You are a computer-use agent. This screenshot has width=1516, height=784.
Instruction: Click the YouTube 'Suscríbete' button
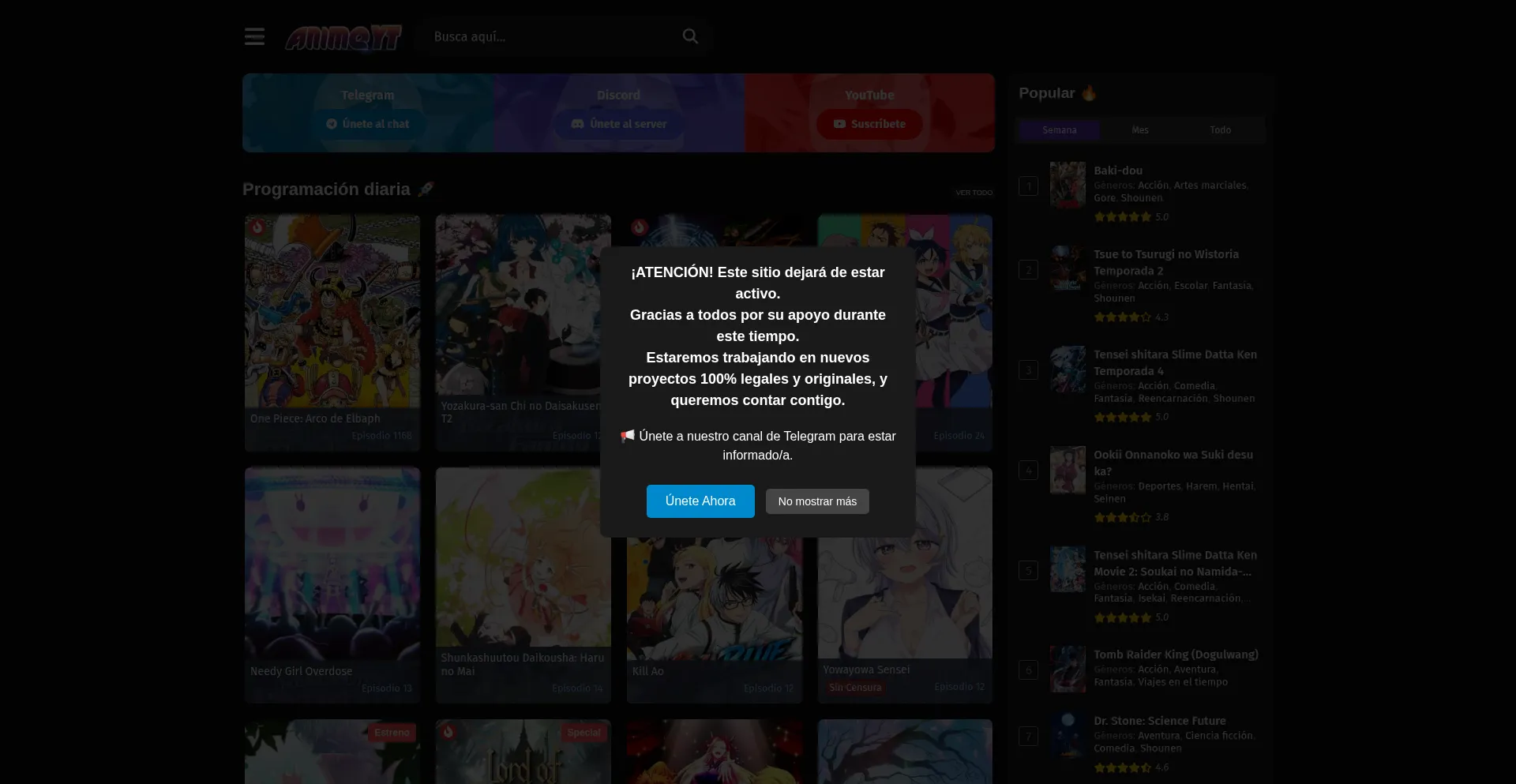[x=869, y=124]
